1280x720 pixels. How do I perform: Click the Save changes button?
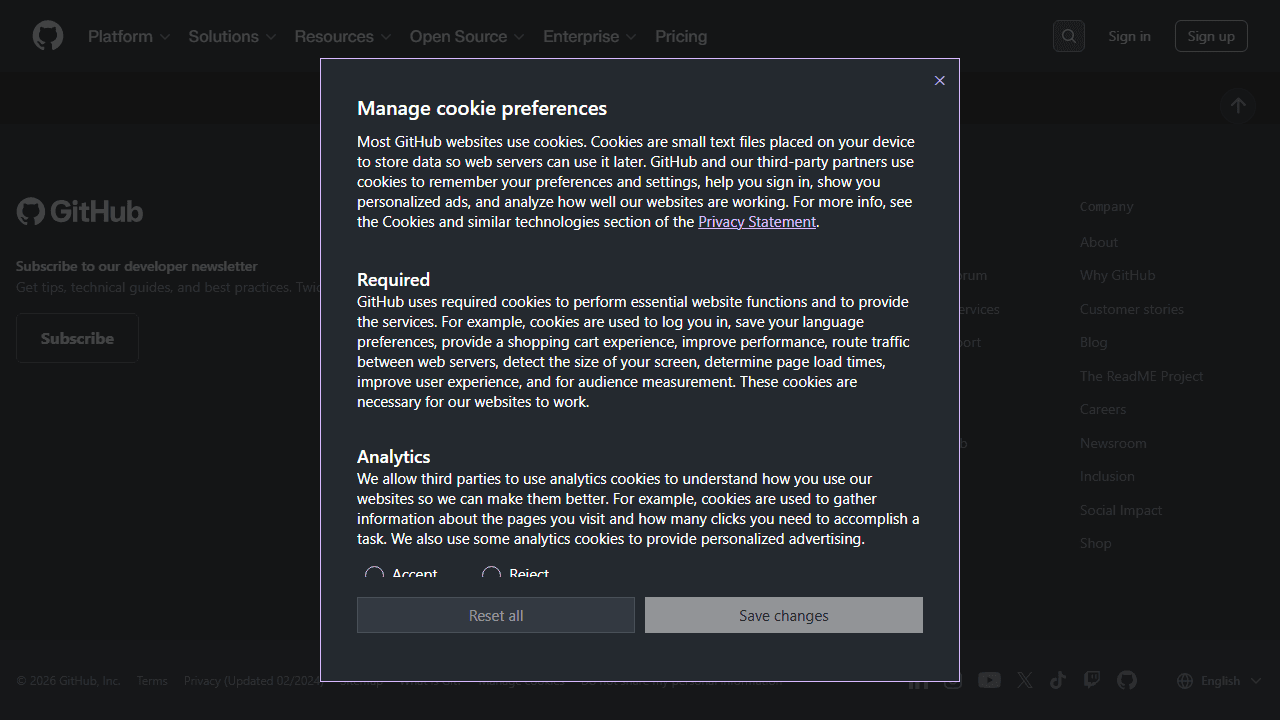[784, 615]
